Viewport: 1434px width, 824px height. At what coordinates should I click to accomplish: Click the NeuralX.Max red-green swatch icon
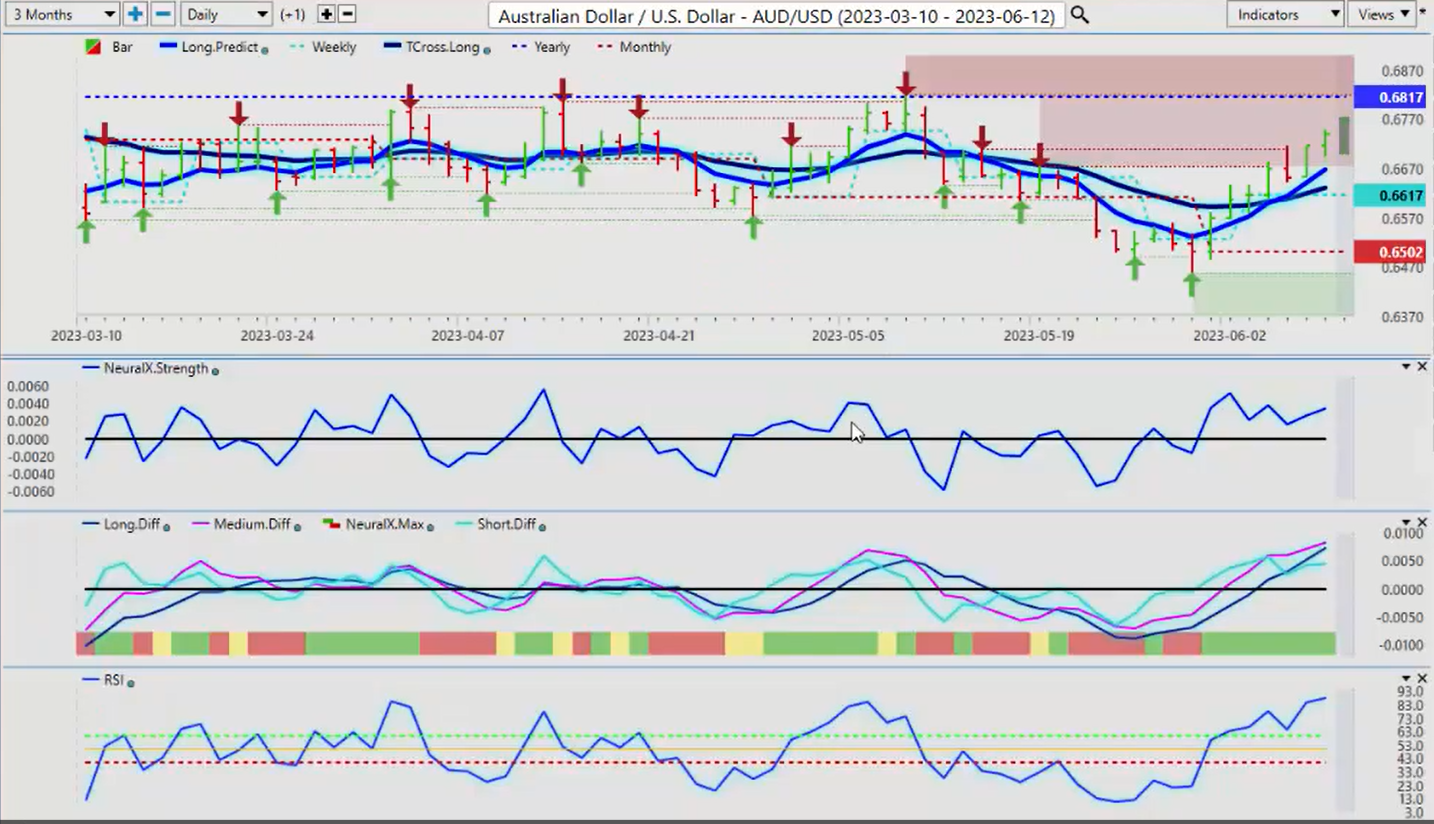333,524
